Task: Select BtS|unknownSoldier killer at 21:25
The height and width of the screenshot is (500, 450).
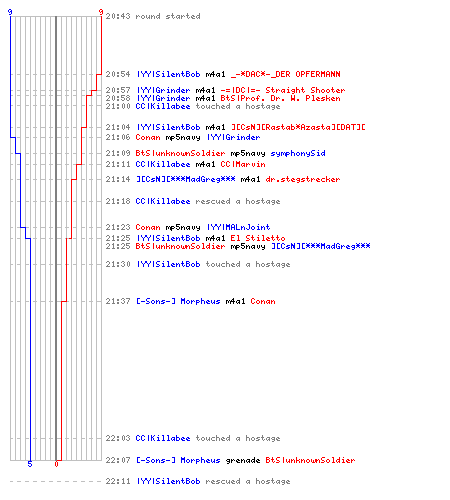Action: click(180, 246)
